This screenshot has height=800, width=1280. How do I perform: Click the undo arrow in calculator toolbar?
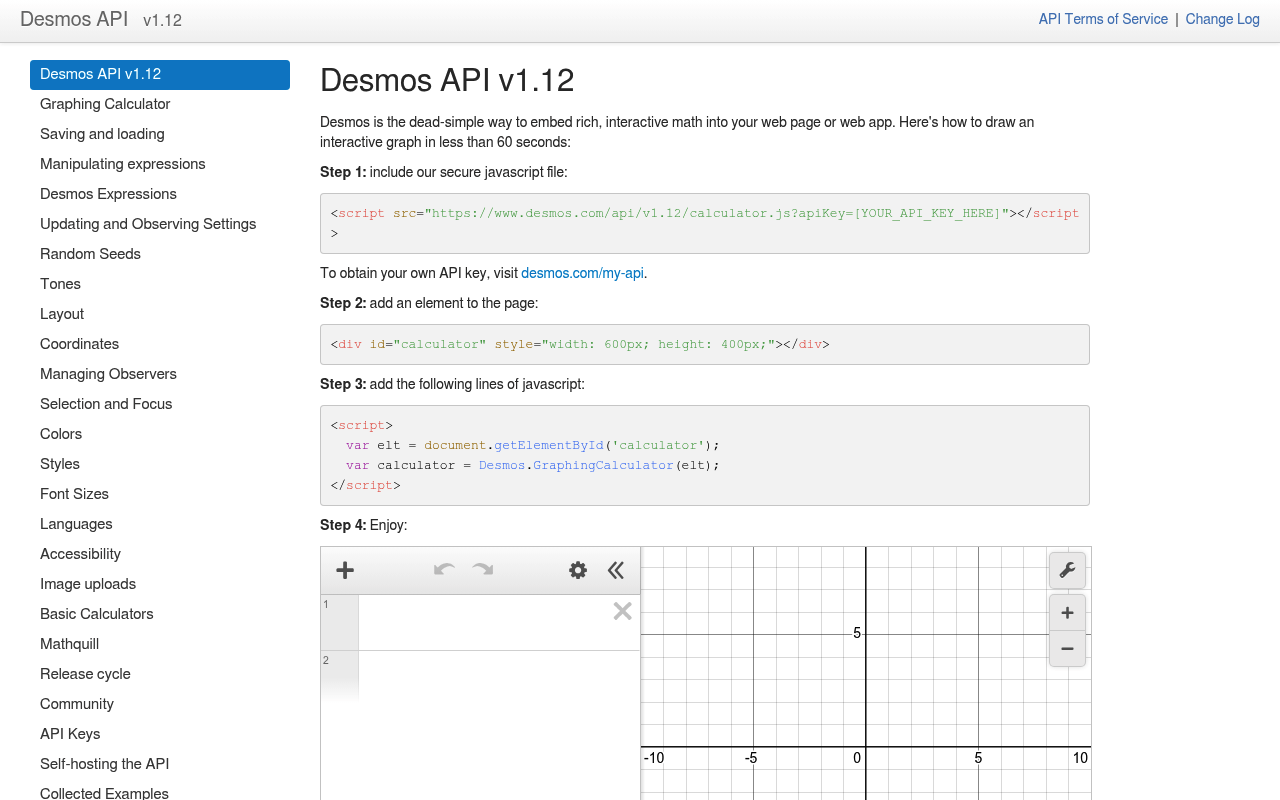click(444, 570)
